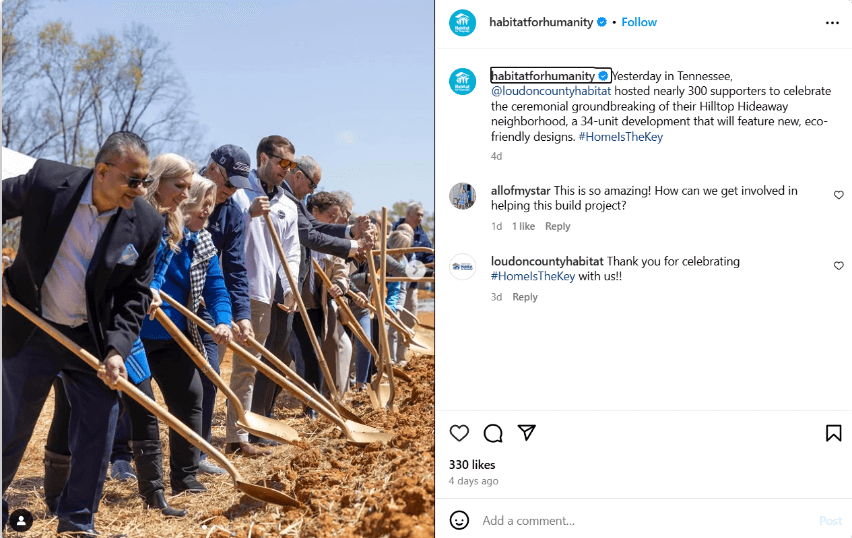Image resolution: width=852 pixels, height=538 pixels.
Task: Save post with the bookmark icon
Action: 834,433
